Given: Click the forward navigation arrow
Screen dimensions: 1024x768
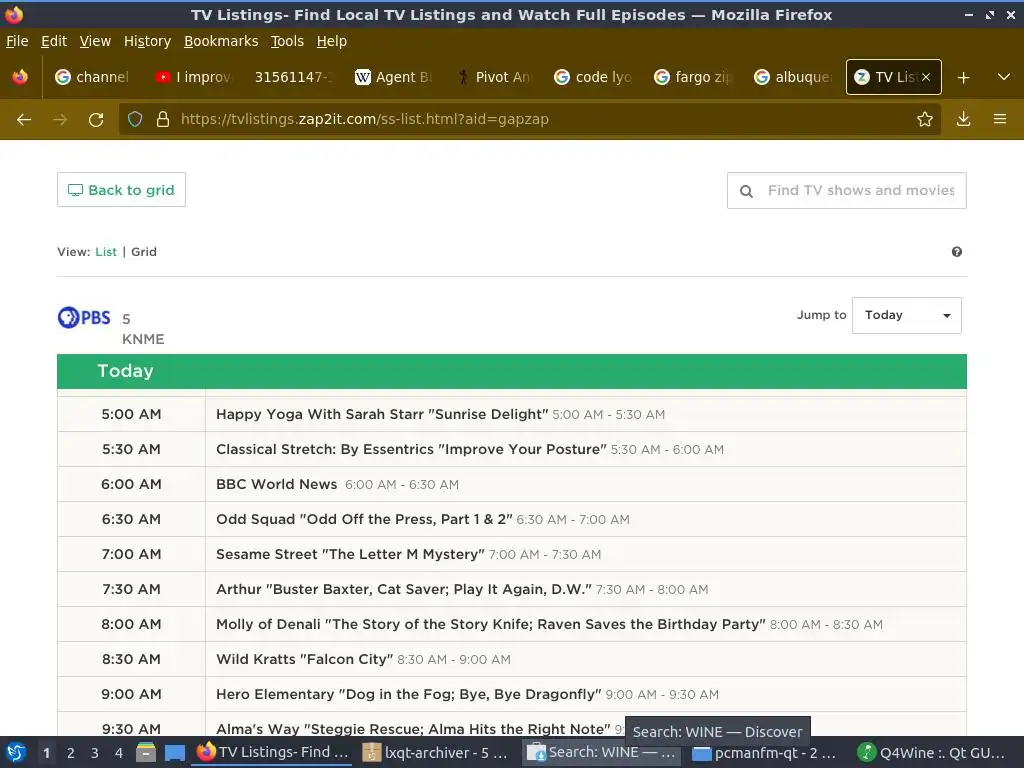Looking at the screenshot, I should tap(60, 120).
